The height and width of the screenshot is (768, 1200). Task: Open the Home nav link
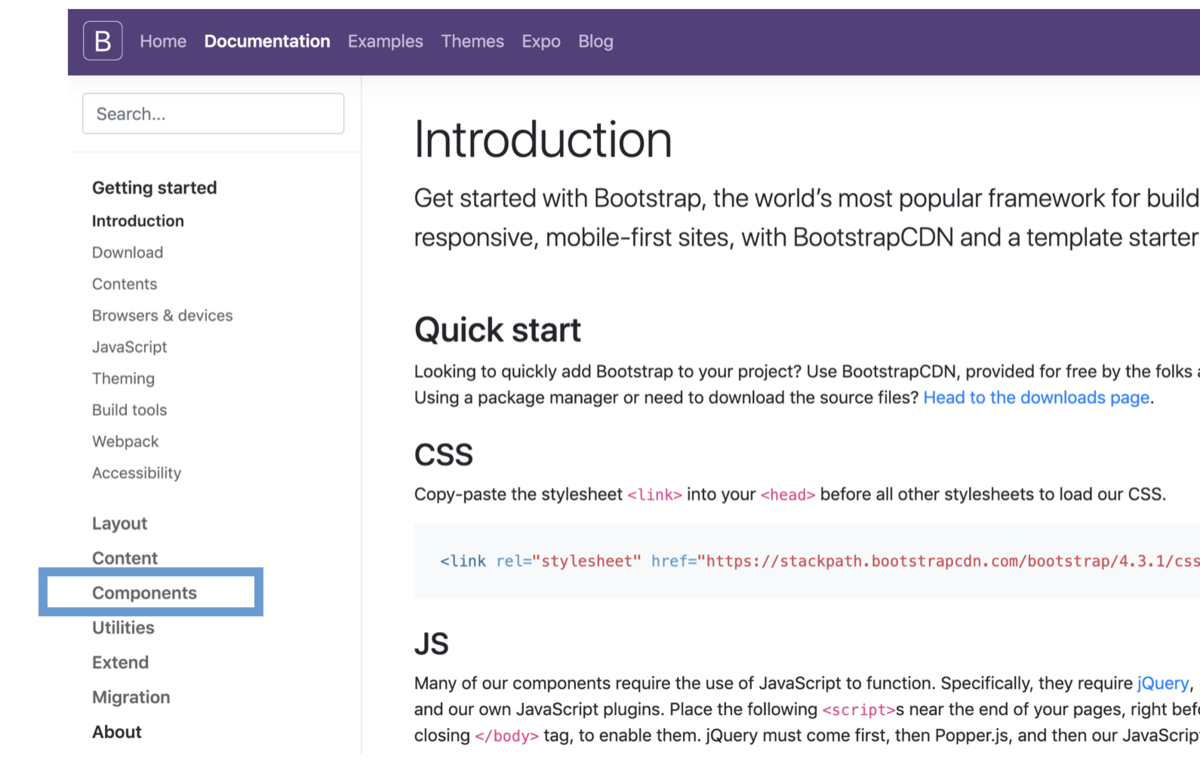tap(163, 41)
